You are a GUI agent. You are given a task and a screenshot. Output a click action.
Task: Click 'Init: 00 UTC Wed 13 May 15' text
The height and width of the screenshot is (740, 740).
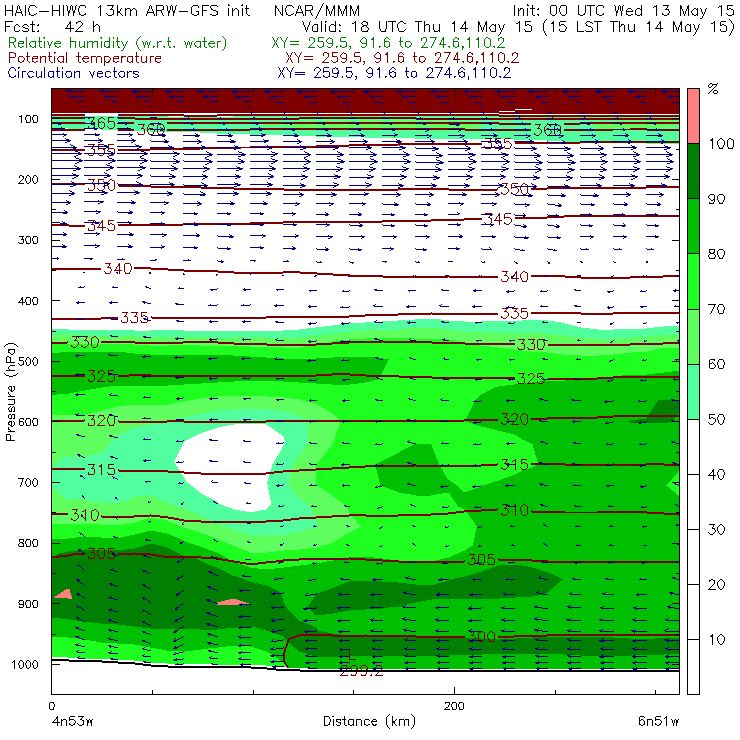[623, 11]
